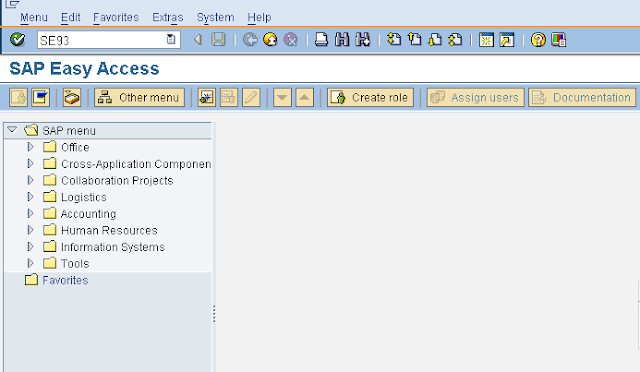This screenshot has height=372, width=640.
Task: Click the Find Next binoculars icon
Action: pos(362,40)
